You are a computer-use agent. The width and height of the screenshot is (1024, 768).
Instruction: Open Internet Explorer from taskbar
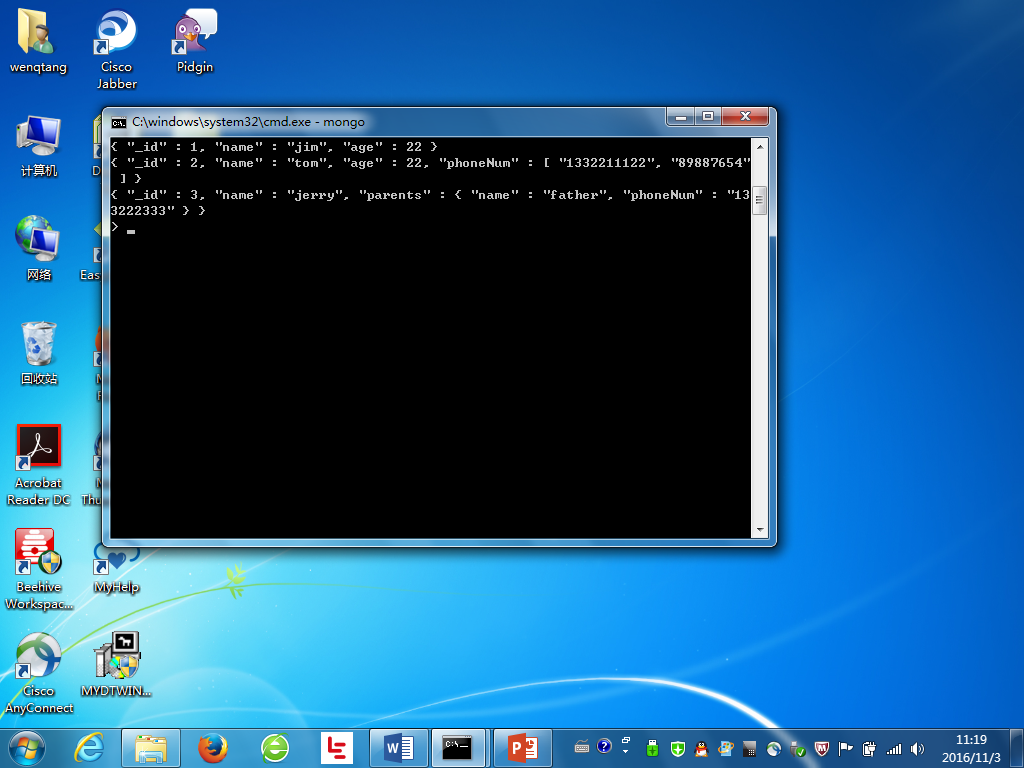click(89, 748)
